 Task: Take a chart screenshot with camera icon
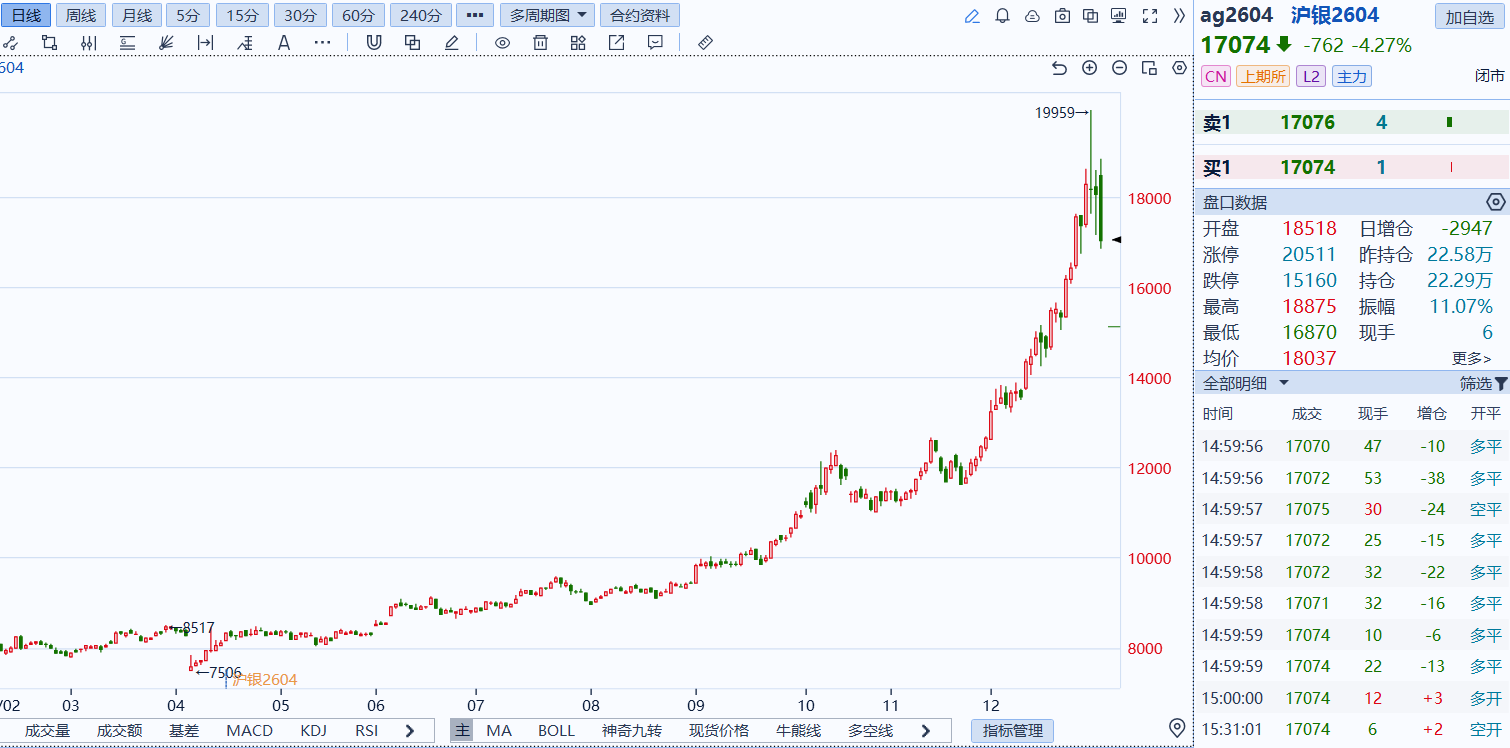coord(1062,16)
